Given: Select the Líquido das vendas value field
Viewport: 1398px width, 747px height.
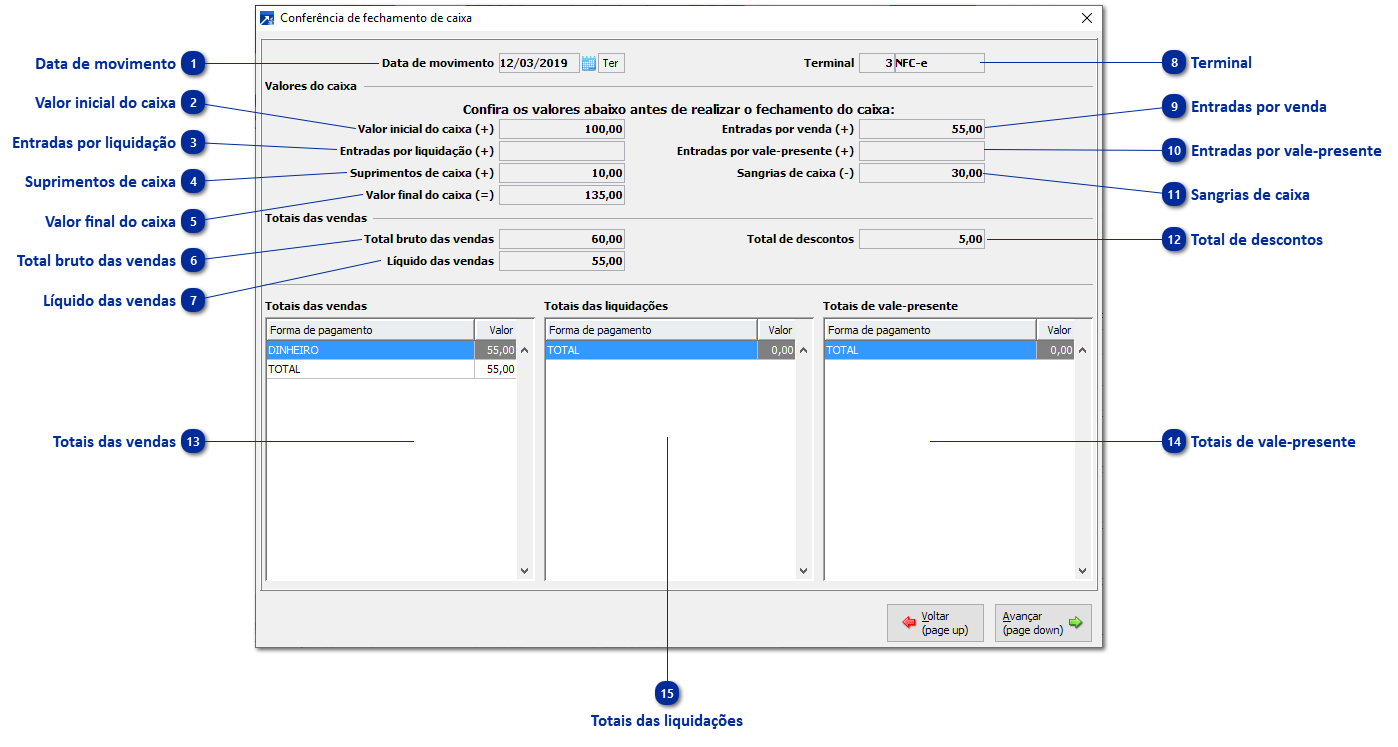Looking at the screenshot, I should (562, 261).
